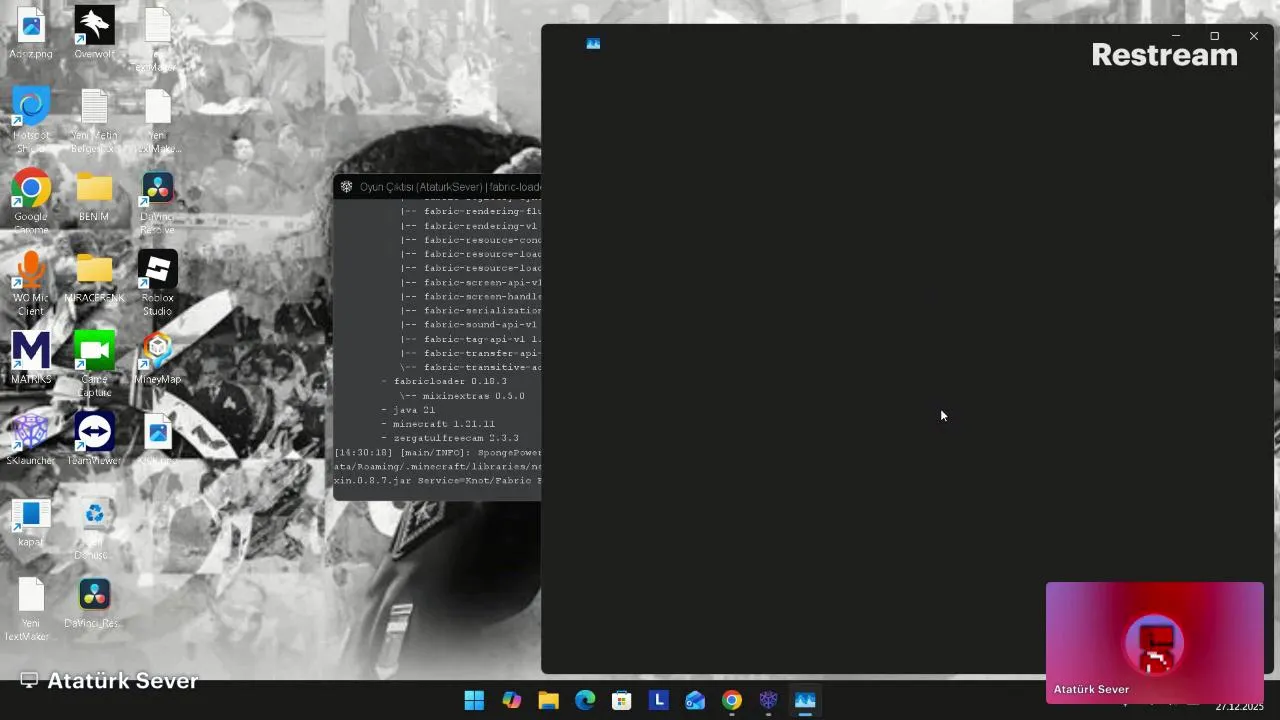Image resolution: width=1280 pixels, height=720 pixels.
Task: Open the Recycle Bin on desktop
Action: click(94, 527)
